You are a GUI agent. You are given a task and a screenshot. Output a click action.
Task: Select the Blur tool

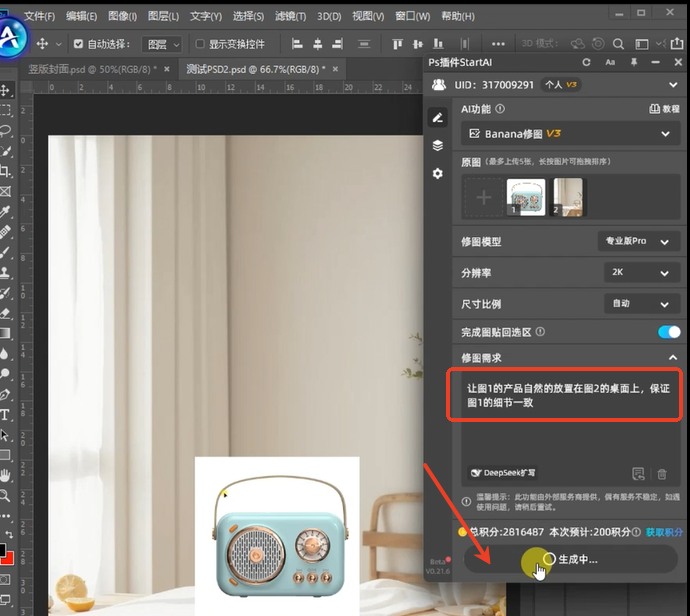[x=5, y=354]
